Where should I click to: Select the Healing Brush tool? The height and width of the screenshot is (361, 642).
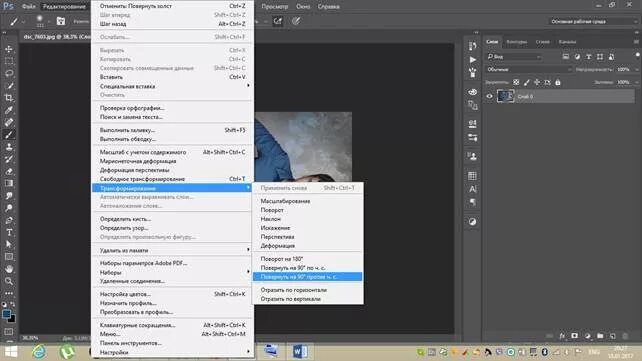click(x=9, y=122)
